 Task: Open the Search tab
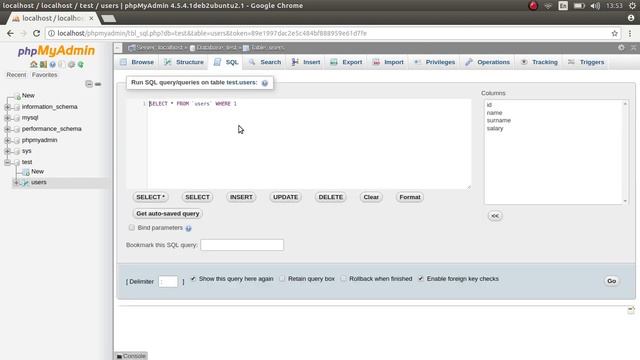265,62
